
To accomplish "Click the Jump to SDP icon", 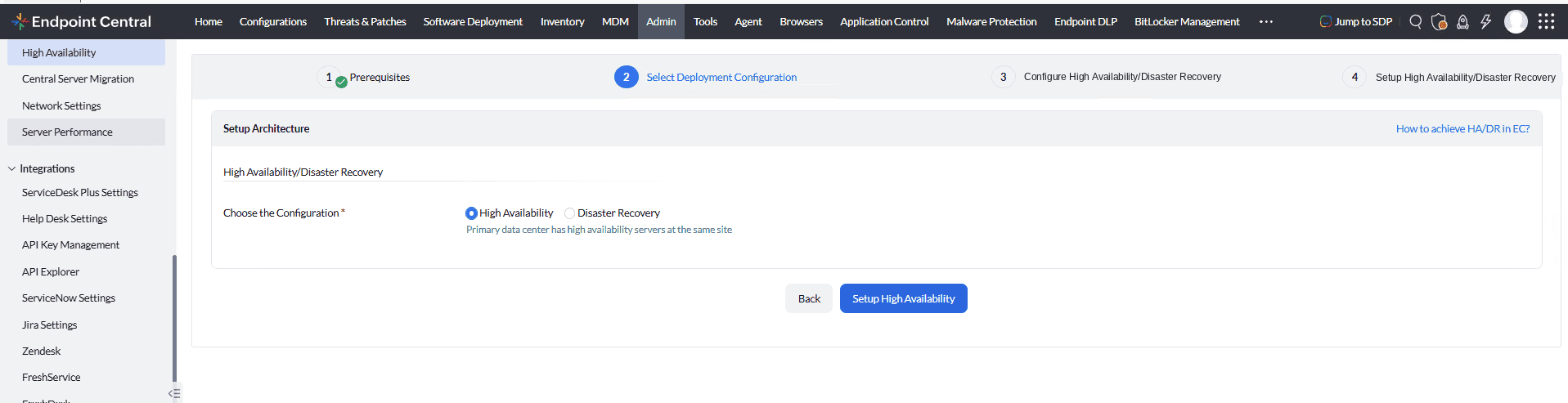I will (1325, 21).
